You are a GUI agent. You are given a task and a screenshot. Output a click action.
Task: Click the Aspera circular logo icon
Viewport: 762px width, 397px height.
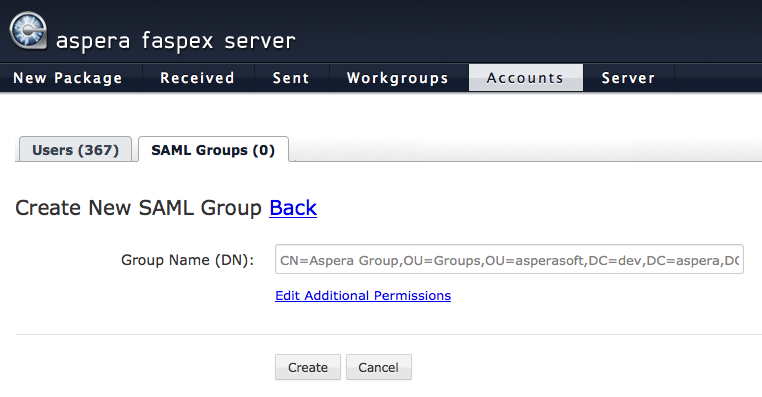pos(28,30)
